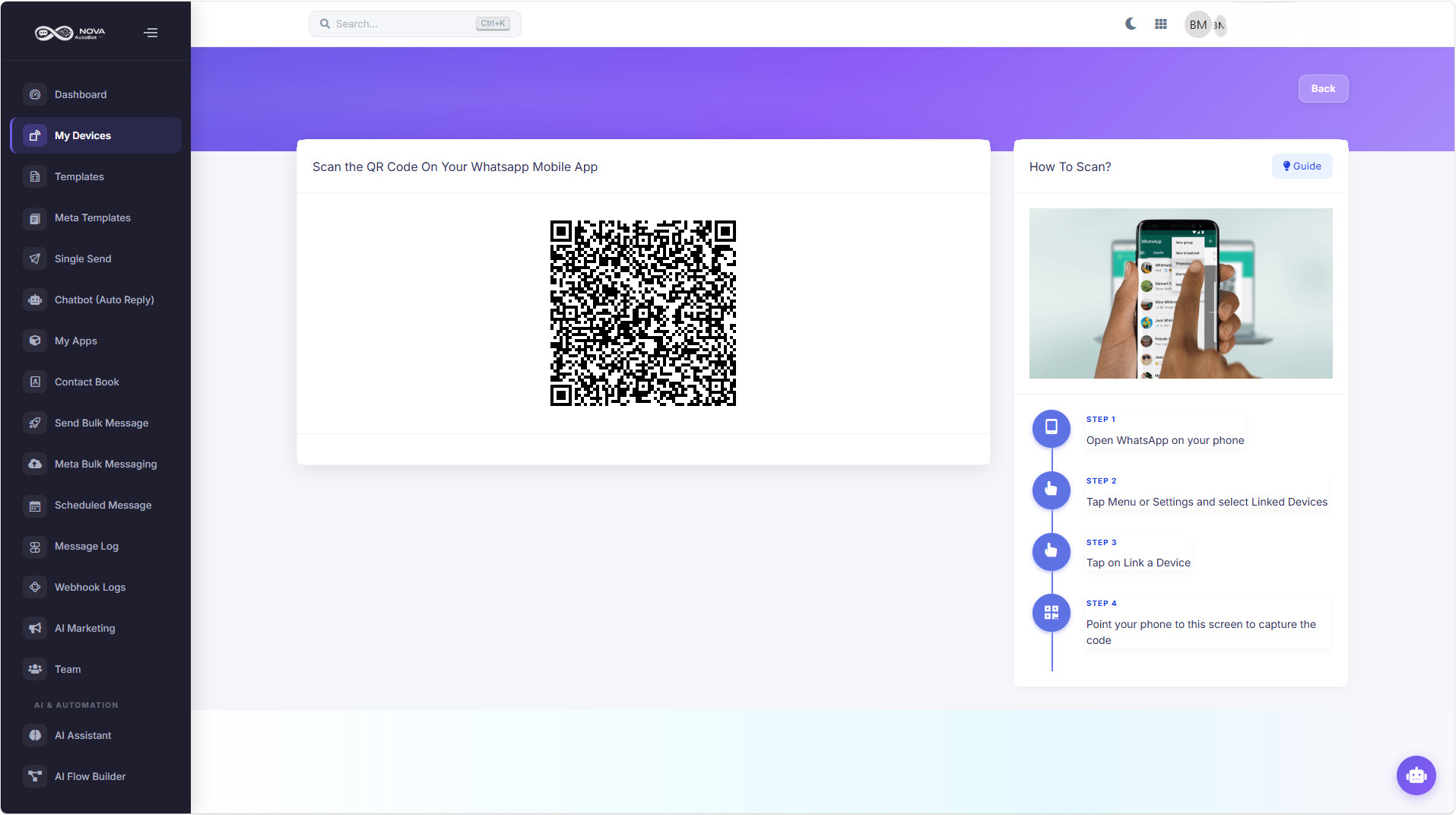Open the Guide for scanning instructions
The height and width of the screenshot is (815, 1456).
point(1301,166)
